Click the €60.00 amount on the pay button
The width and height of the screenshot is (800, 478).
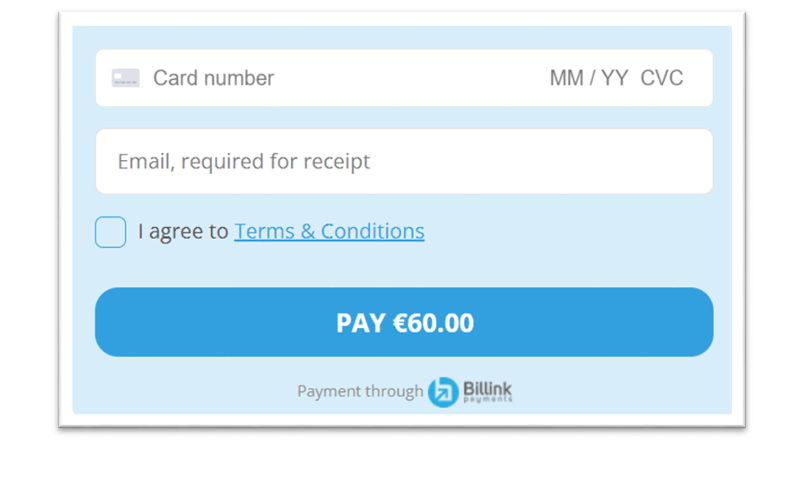coord(433,323)
